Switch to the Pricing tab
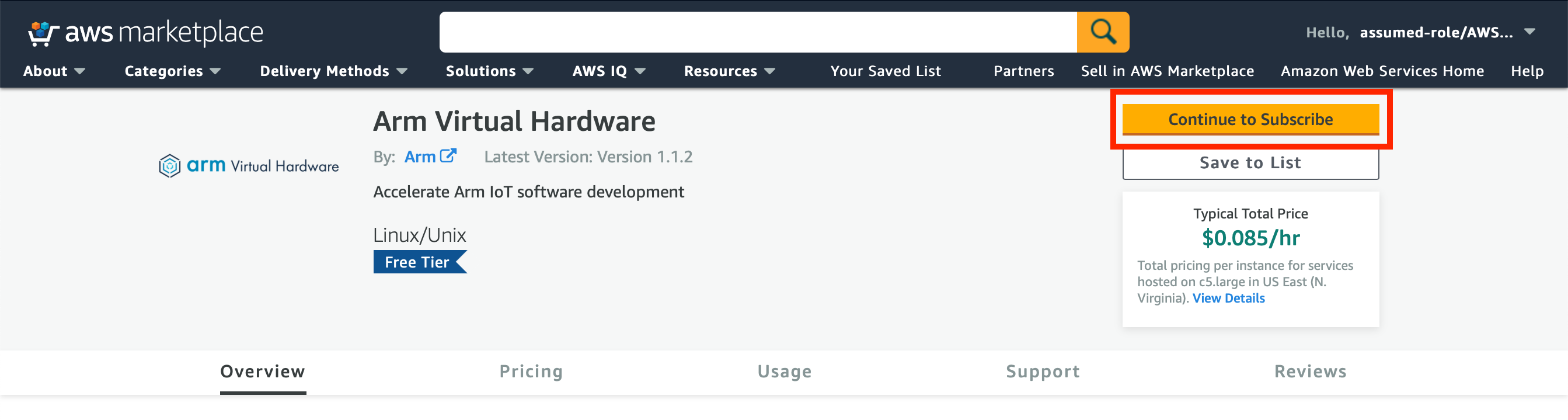This screenshot has width=1568, height=420. click(531, 372)
